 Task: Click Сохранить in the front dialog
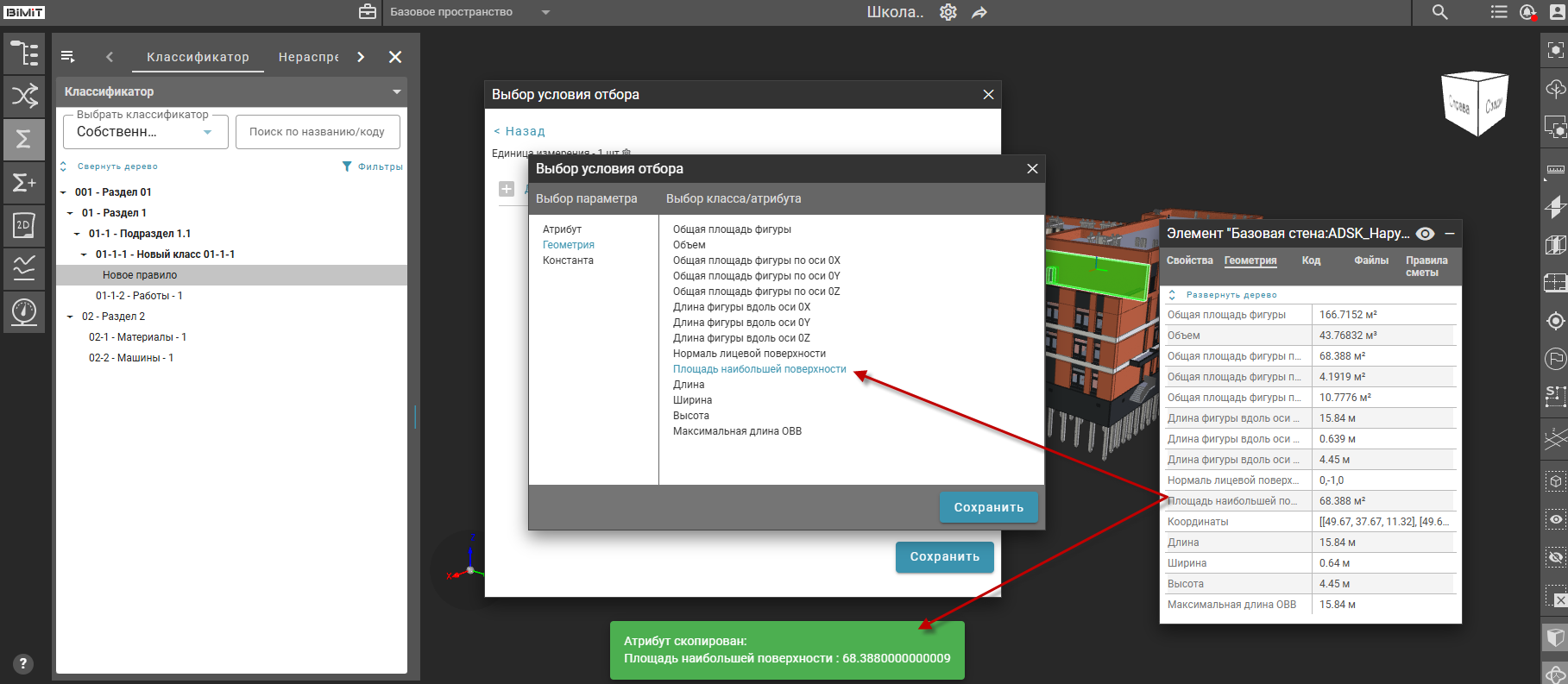point(988,507)
